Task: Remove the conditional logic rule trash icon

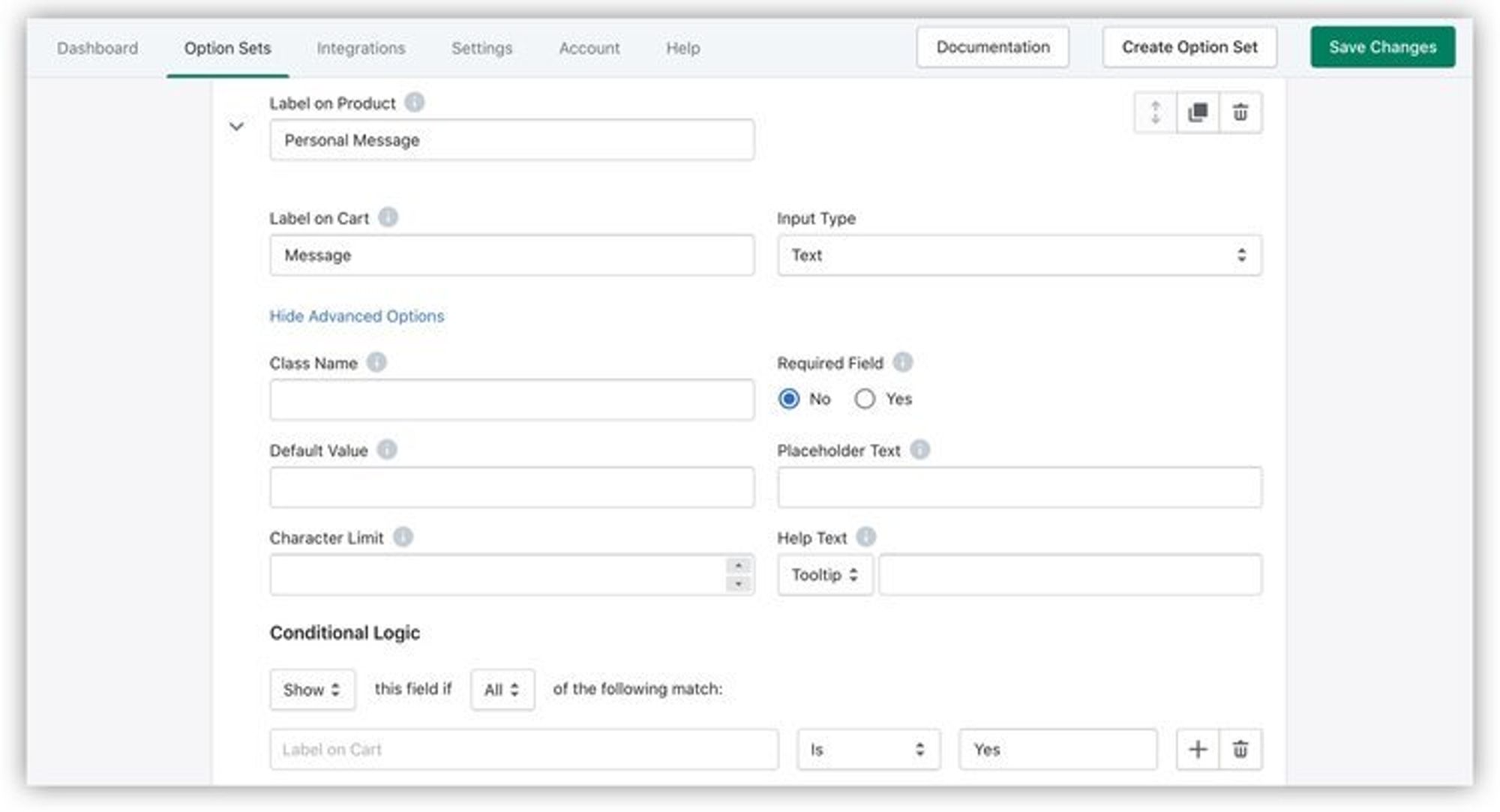Action: tap(1240, 749)
